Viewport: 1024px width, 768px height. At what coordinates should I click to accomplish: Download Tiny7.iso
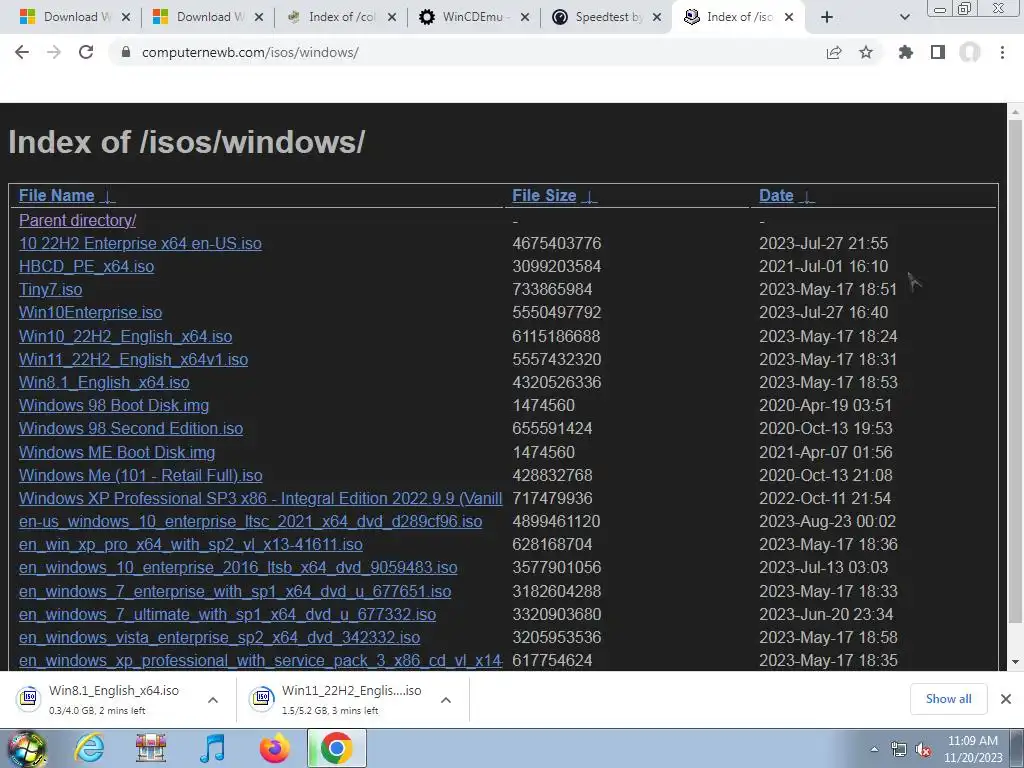point(50,289)
